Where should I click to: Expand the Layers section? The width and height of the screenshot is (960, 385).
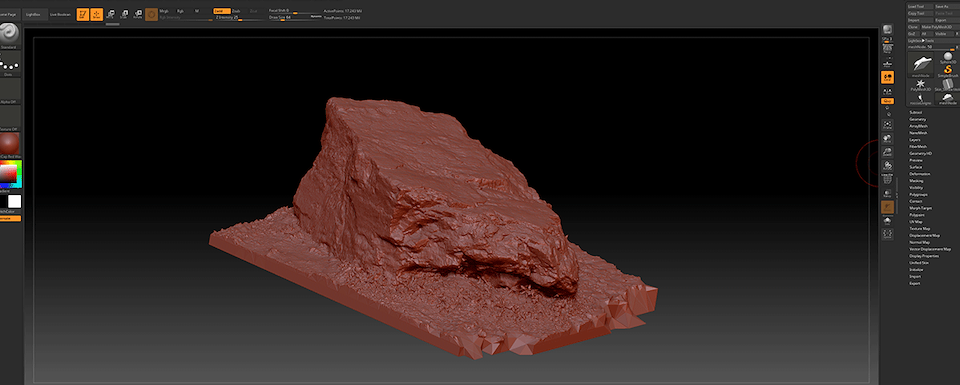click(915, 140)
